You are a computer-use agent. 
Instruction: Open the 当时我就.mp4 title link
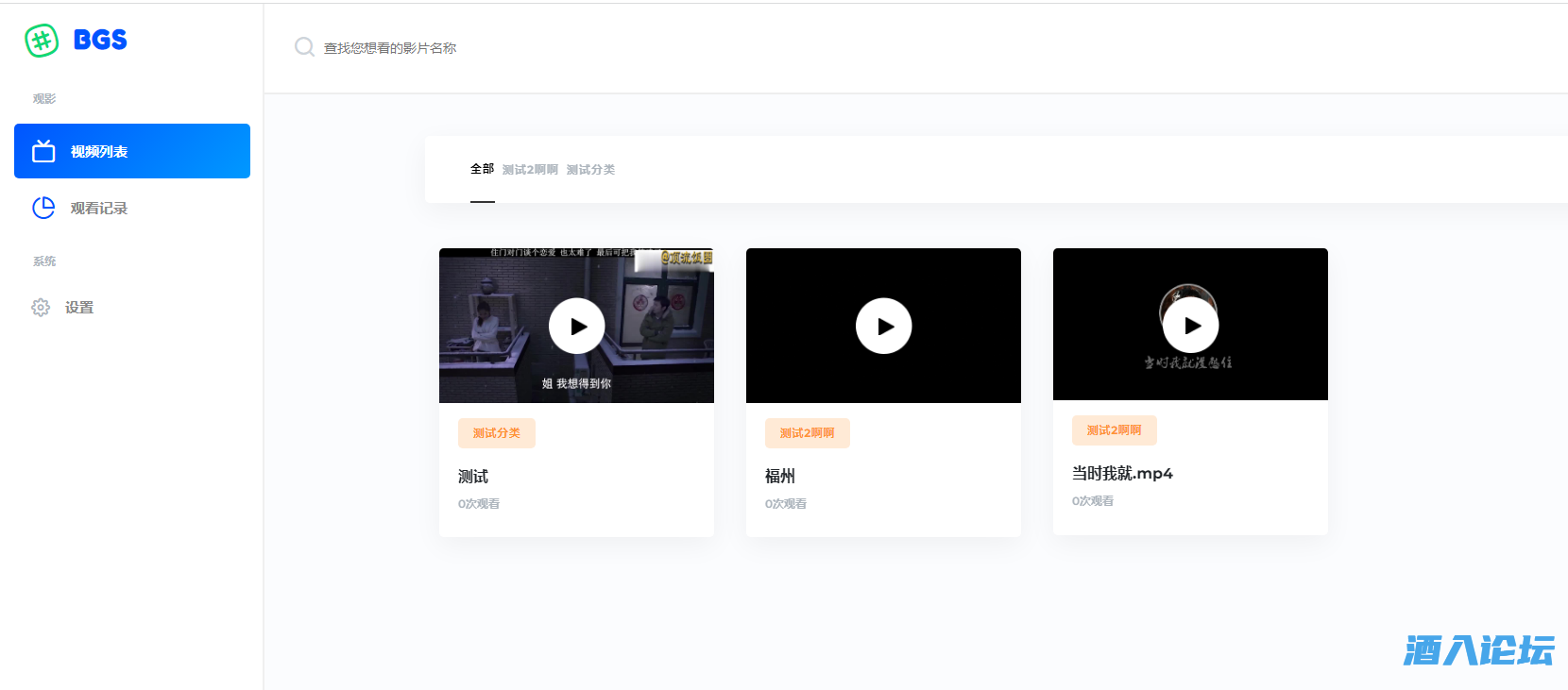(x=1122, y=473)
